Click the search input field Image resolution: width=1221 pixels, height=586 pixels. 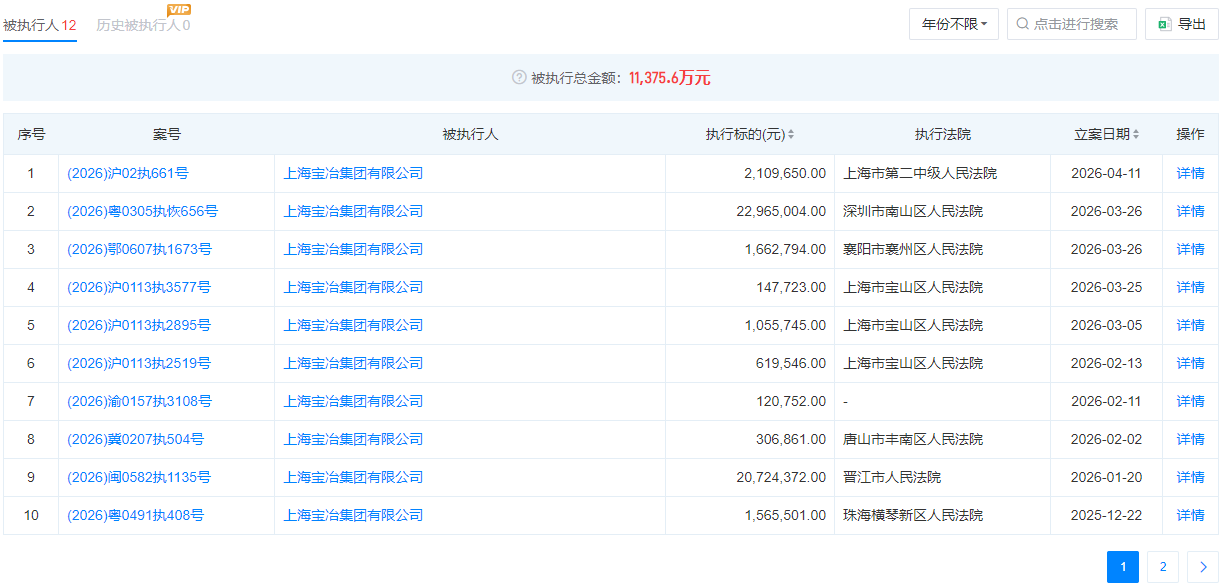(1080, 24)
